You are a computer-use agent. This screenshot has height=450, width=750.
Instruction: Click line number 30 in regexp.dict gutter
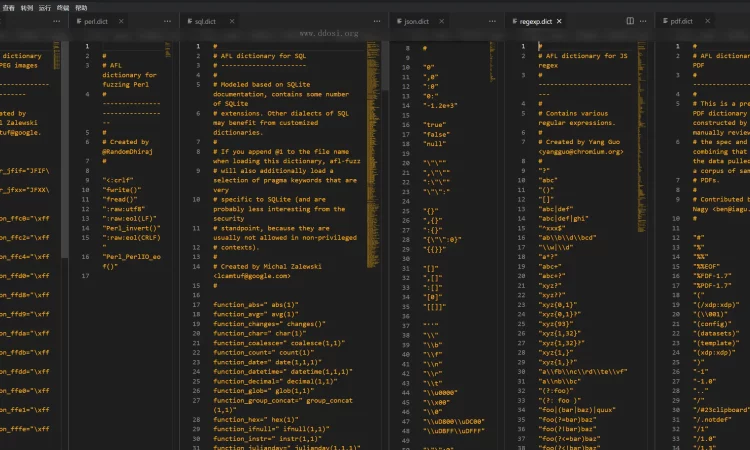coord(521,372)
